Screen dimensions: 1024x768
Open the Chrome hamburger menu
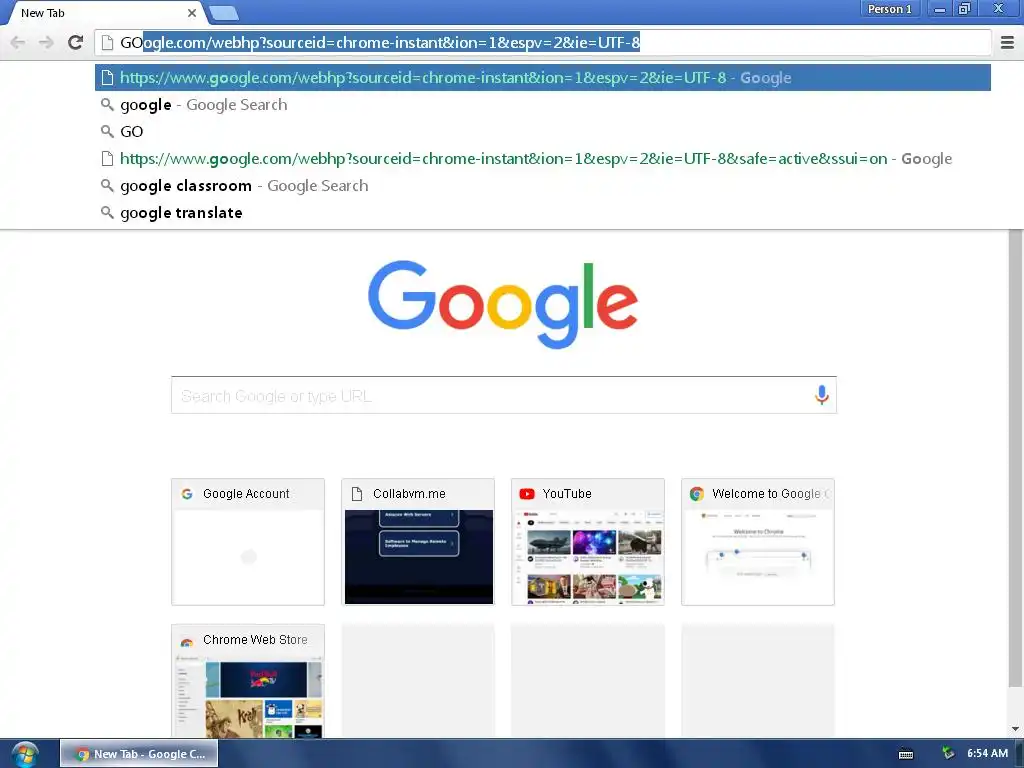pos(1007,42)
